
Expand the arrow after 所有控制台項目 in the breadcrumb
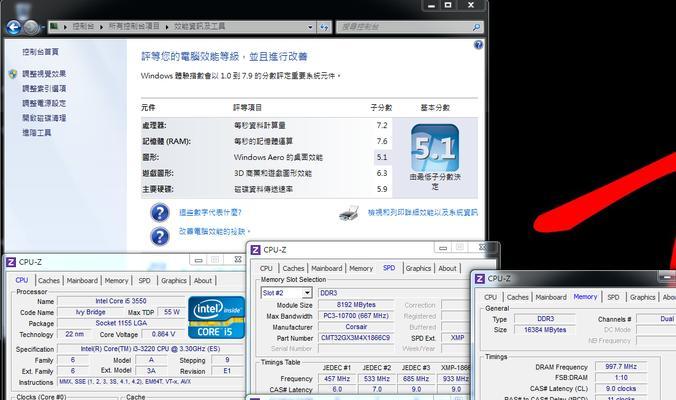coord(167,27)
